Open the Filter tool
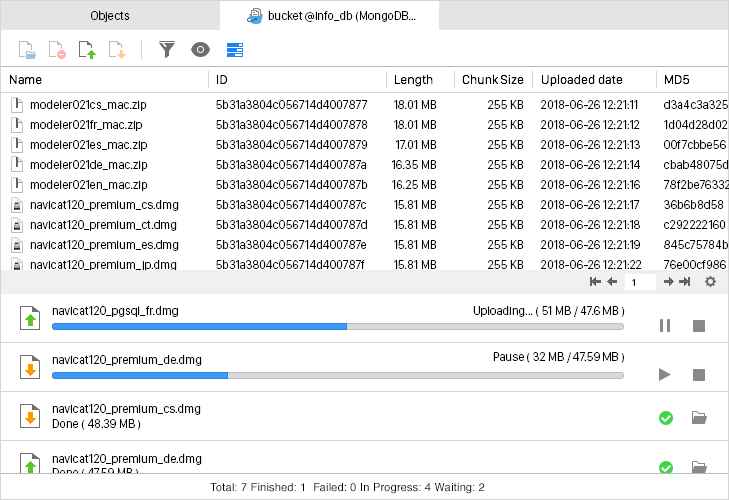Image resolution: width=729 pixels, height=500 pixels. click(x=168, y=50)
